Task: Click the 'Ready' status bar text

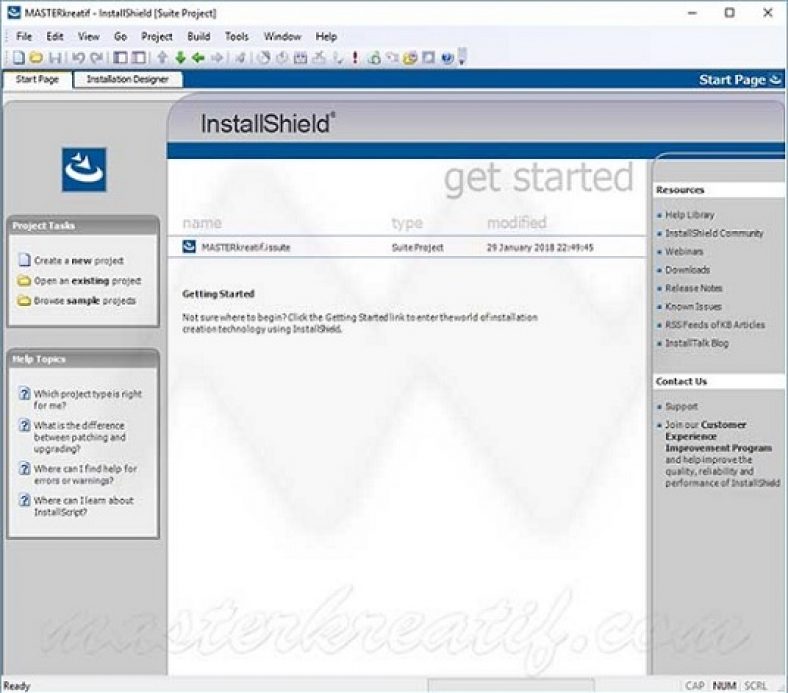Action: (x=17, y=685)
